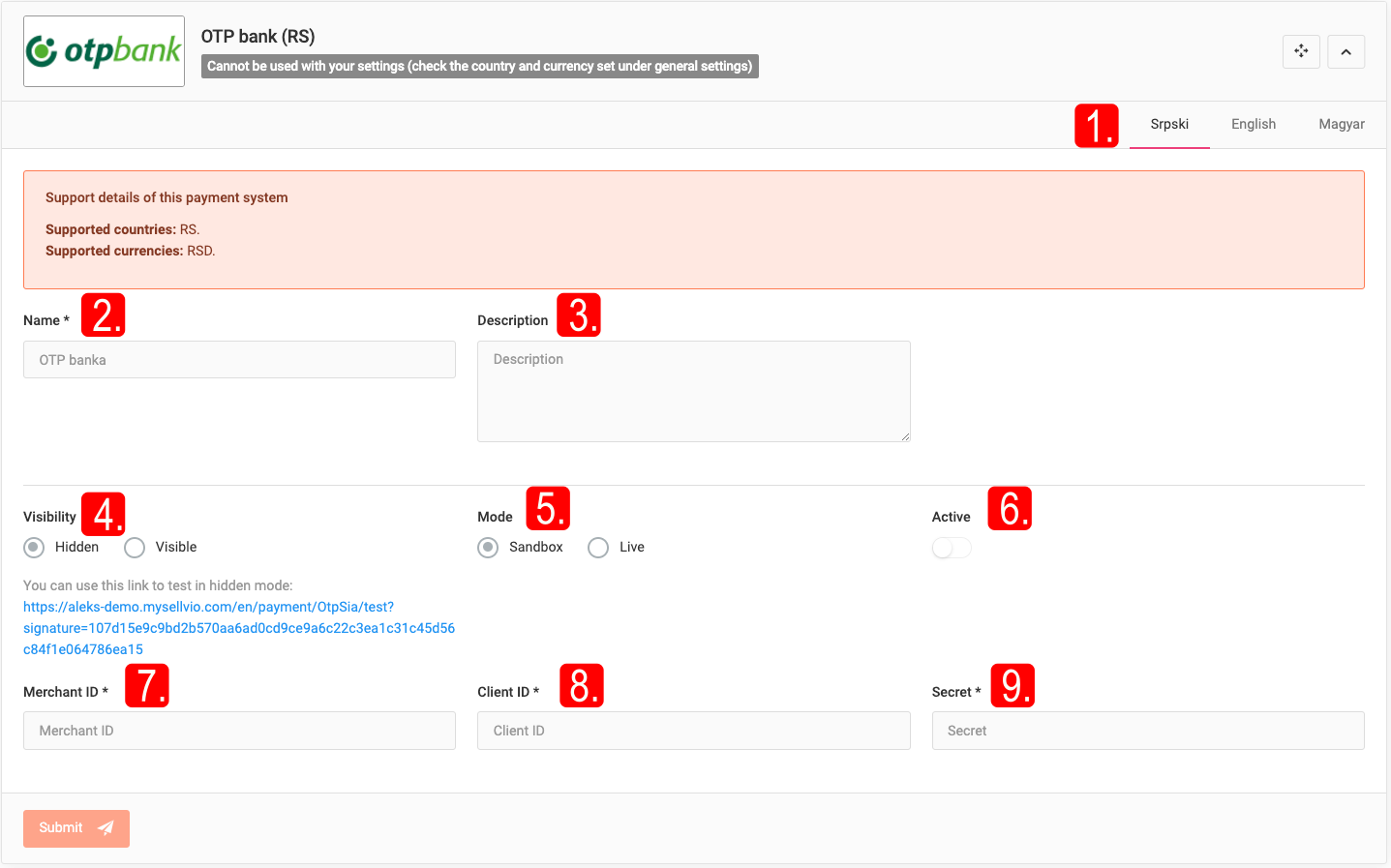Select the Hidden visibility option
Viewport: 1391px width, 868px height.
[x=35, y=548]
